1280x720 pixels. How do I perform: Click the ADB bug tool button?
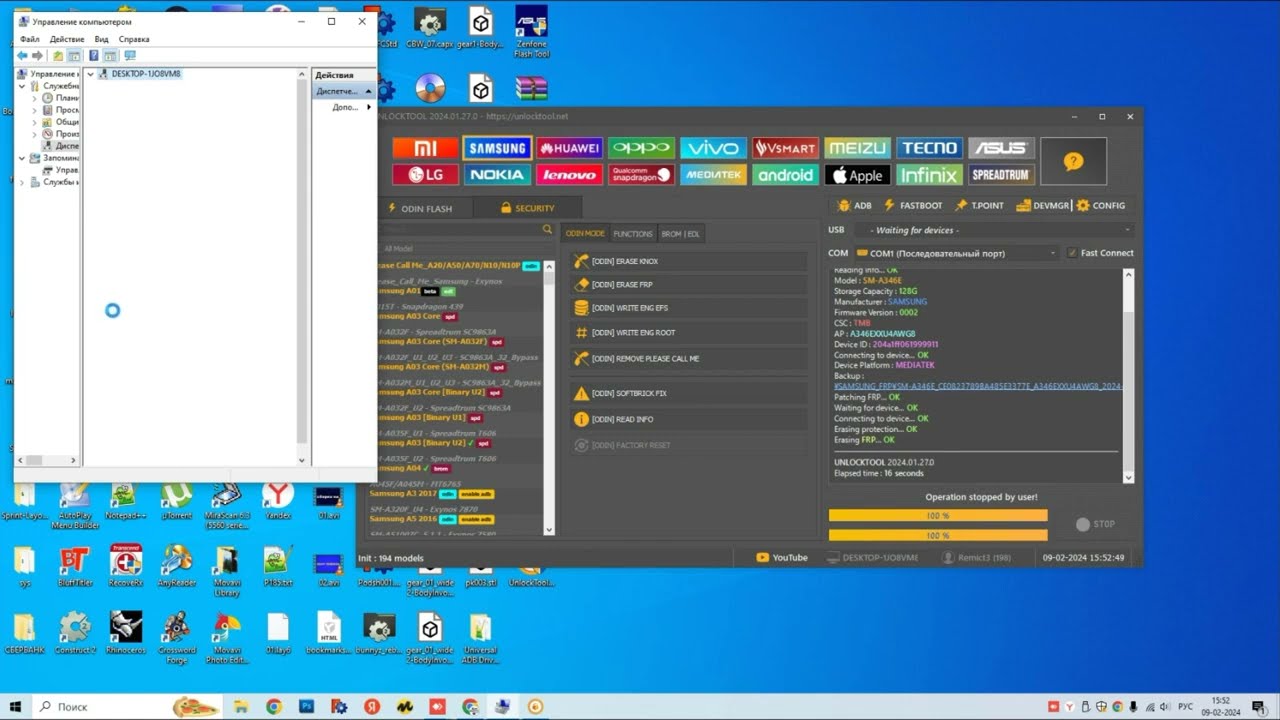tap(855, 205)
